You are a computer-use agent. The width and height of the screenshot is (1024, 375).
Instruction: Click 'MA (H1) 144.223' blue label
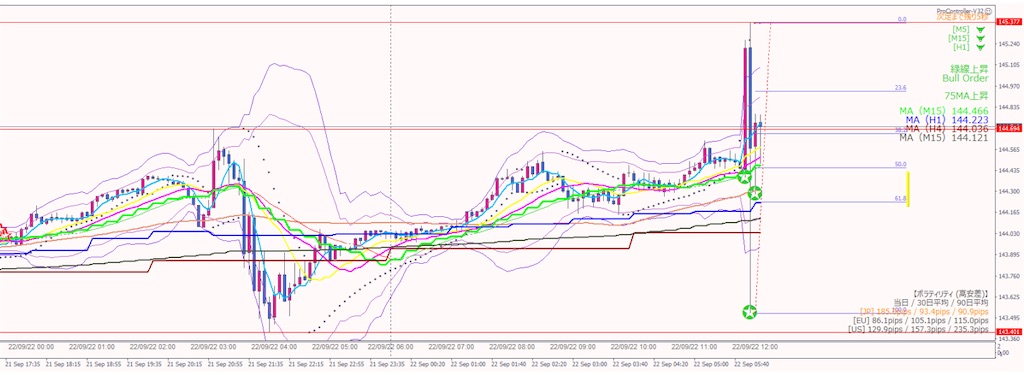(x=946, y=121)
